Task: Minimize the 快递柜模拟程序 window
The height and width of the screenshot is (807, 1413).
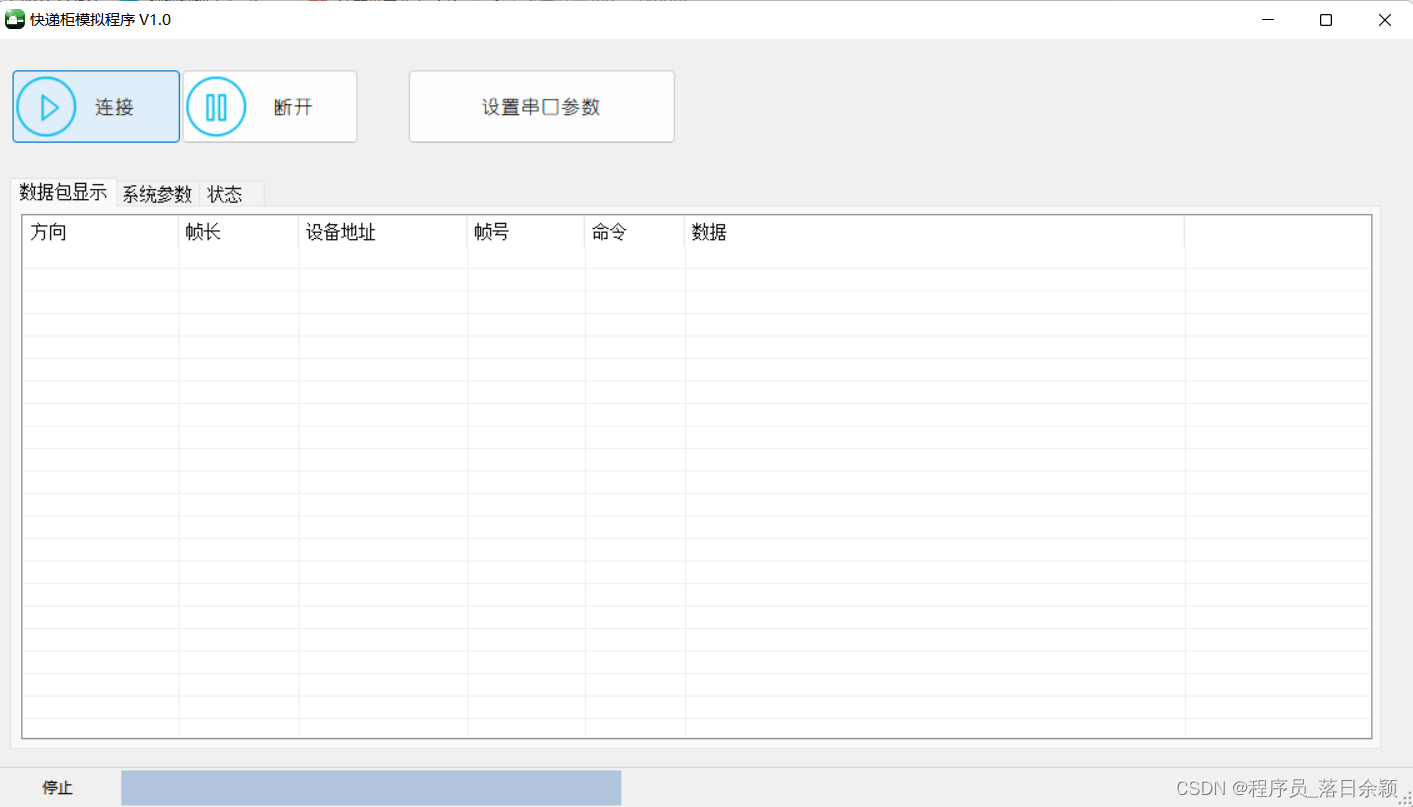Action: pos(1268,20)
